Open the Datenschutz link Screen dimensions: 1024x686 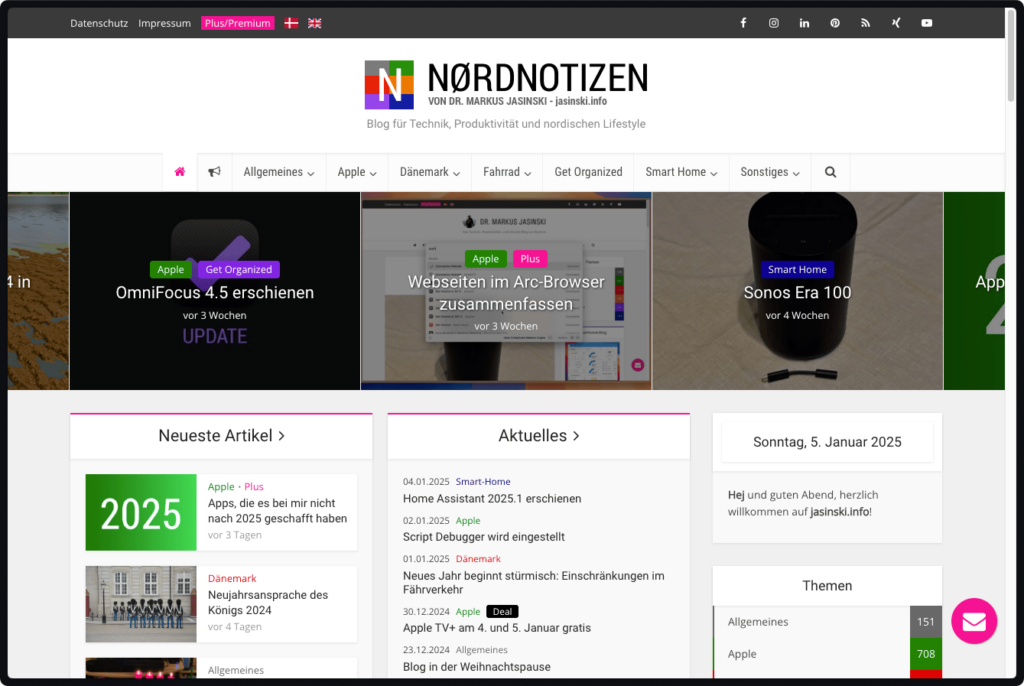[99, 23]
